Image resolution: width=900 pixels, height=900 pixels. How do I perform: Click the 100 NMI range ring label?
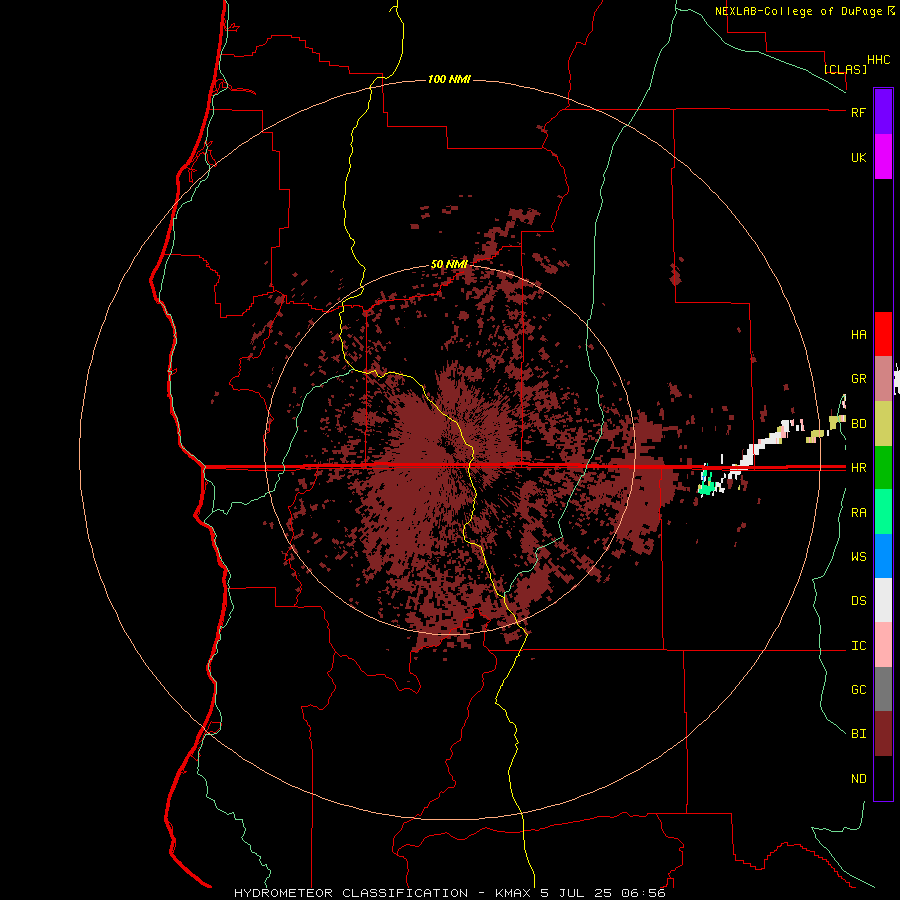[449, 79]
